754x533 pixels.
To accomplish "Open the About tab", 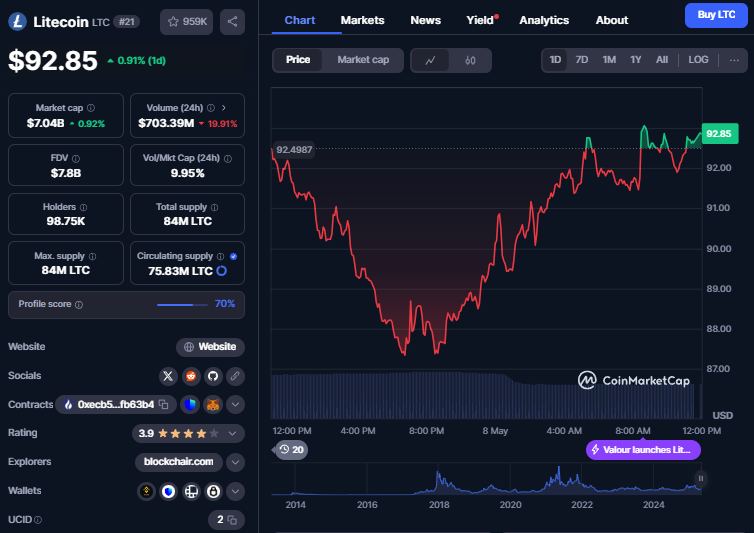I will [612, 20].
